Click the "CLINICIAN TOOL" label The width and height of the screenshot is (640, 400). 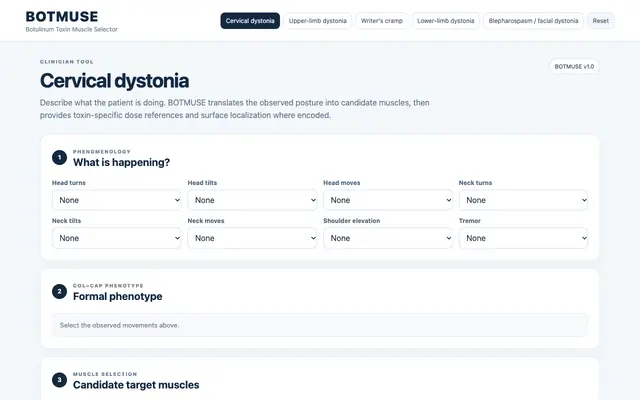click(x=67, y=62)
